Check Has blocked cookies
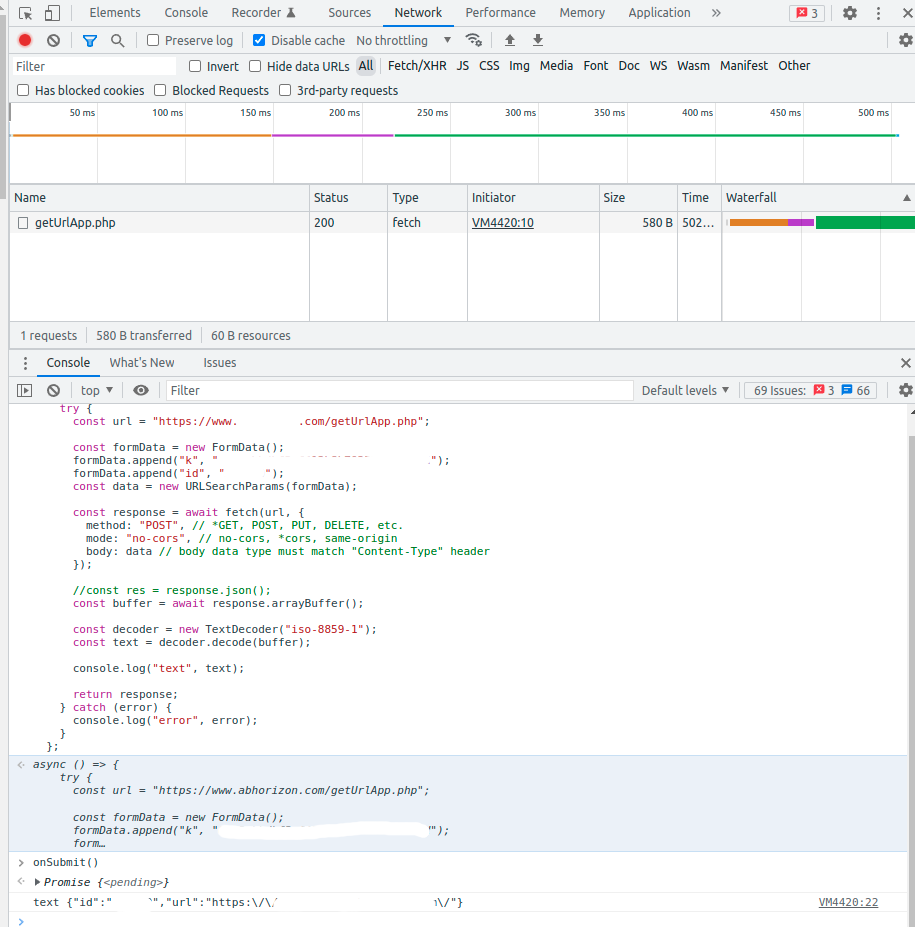This screenshot has width=915, height=927. (x=23, y=90)
